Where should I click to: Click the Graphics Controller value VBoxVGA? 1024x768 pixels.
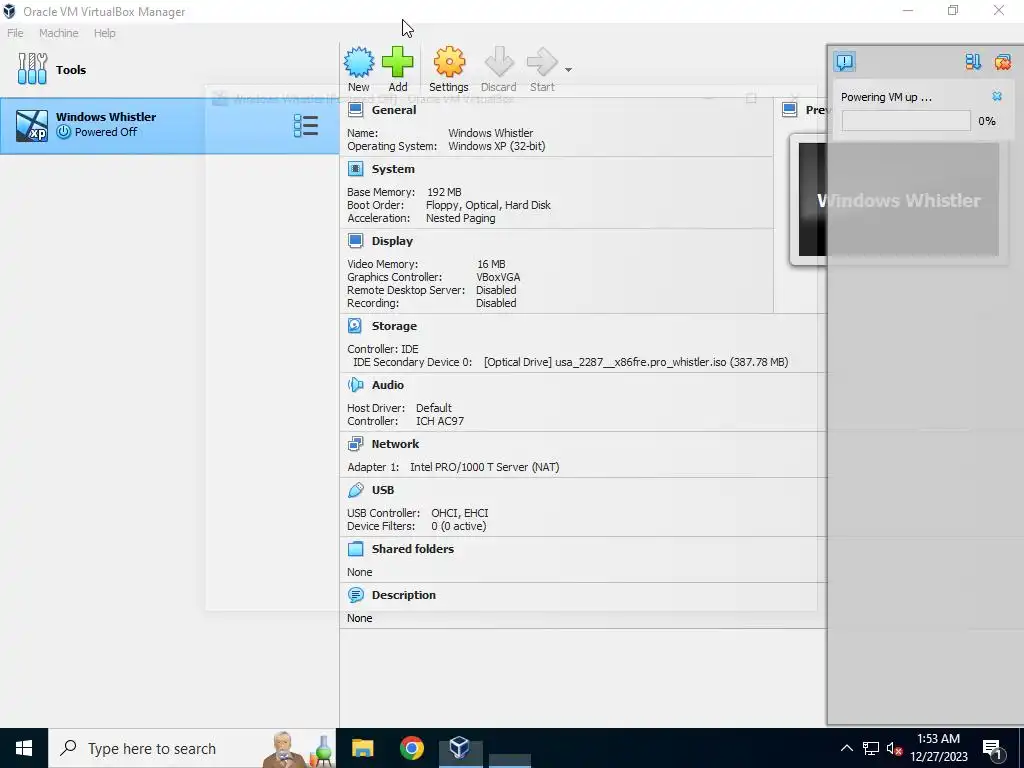498,277
